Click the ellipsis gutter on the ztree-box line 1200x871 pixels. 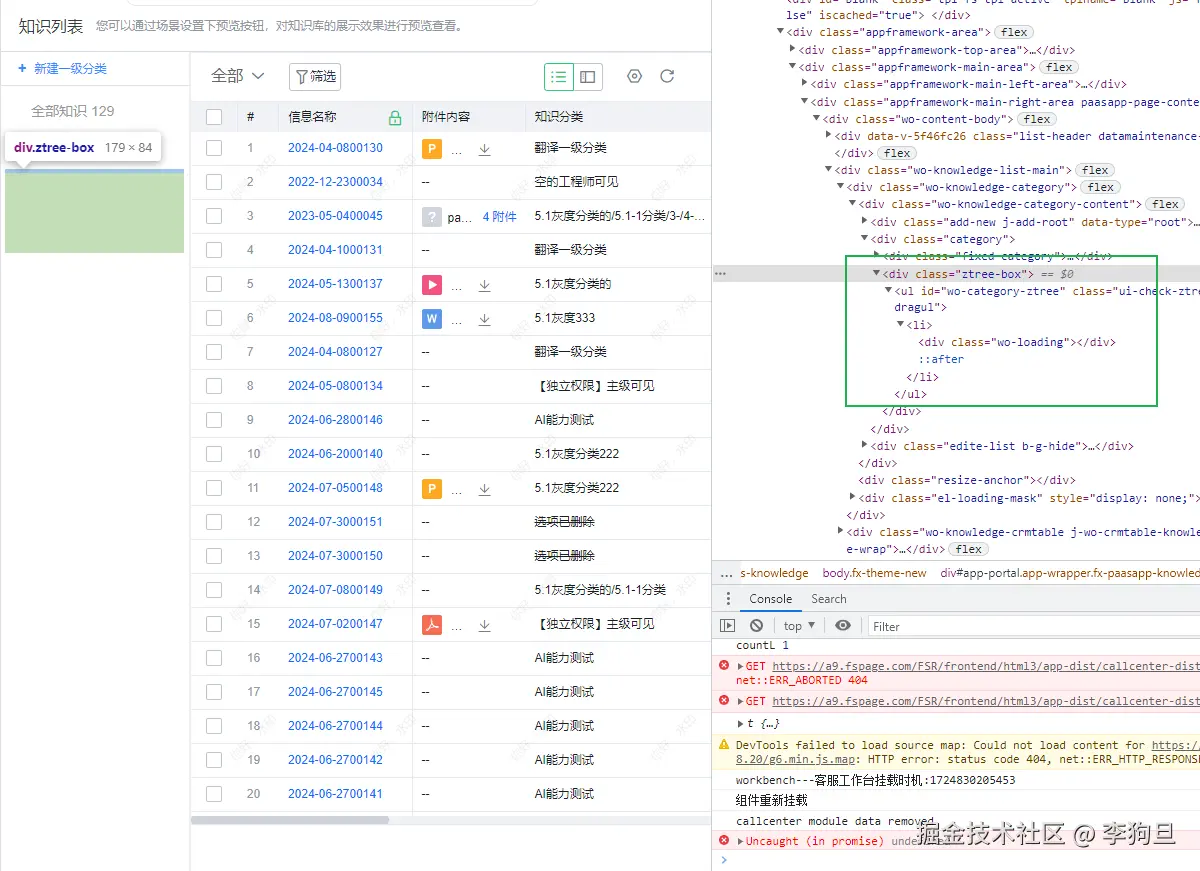coord(720,273)
